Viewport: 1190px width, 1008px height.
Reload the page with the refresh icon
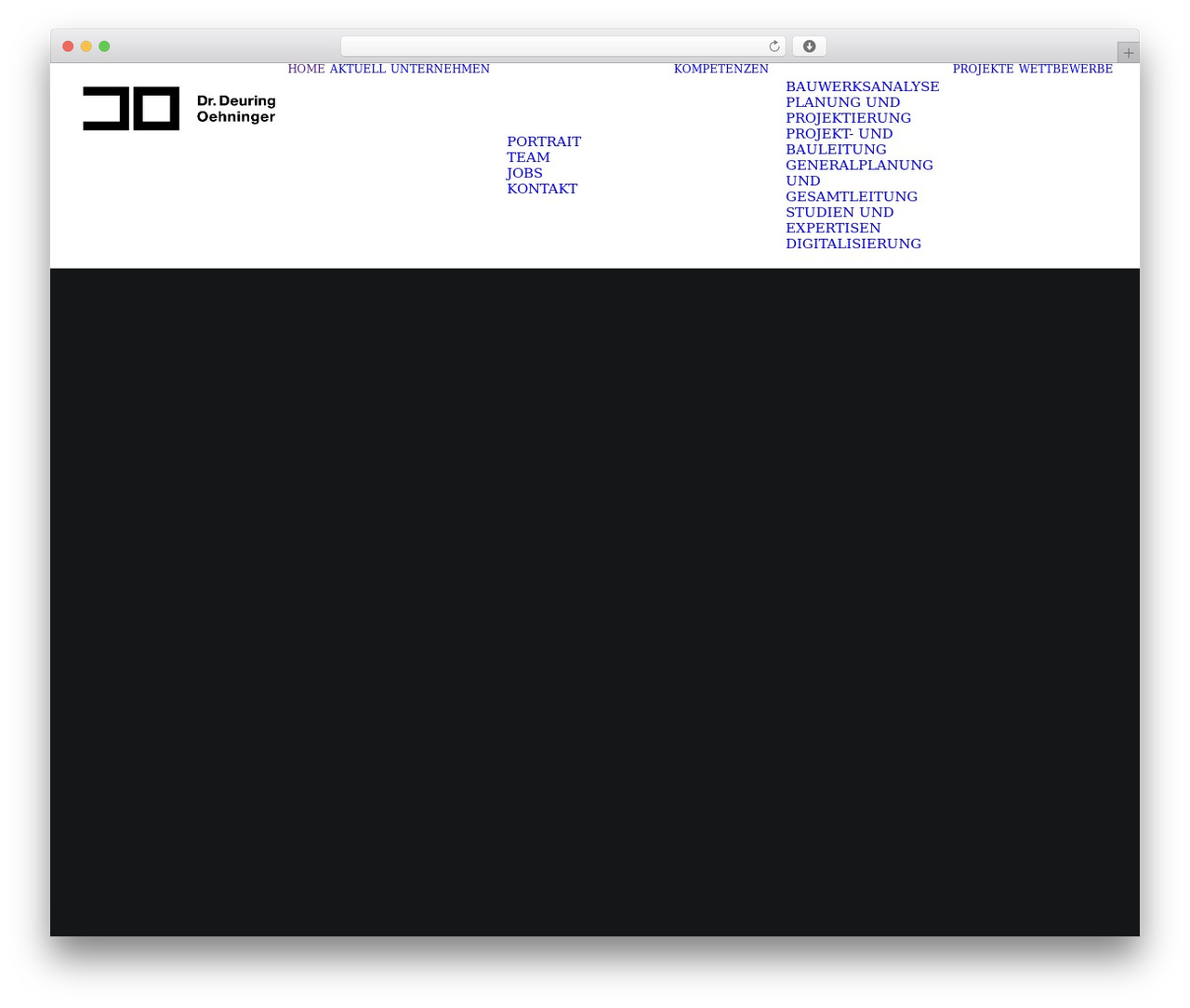pyautogui.click(x=774, y=46)
